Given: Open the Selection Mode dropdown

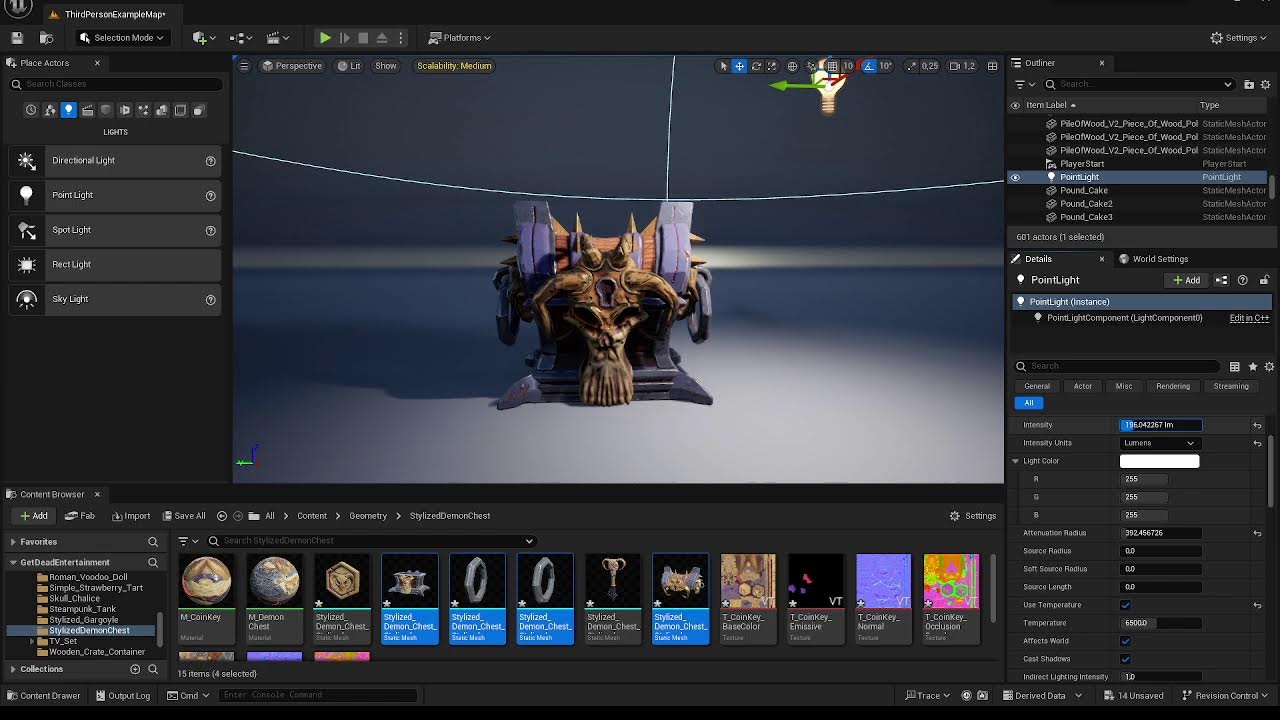Looking at the screenshot, I should point(121,38).
